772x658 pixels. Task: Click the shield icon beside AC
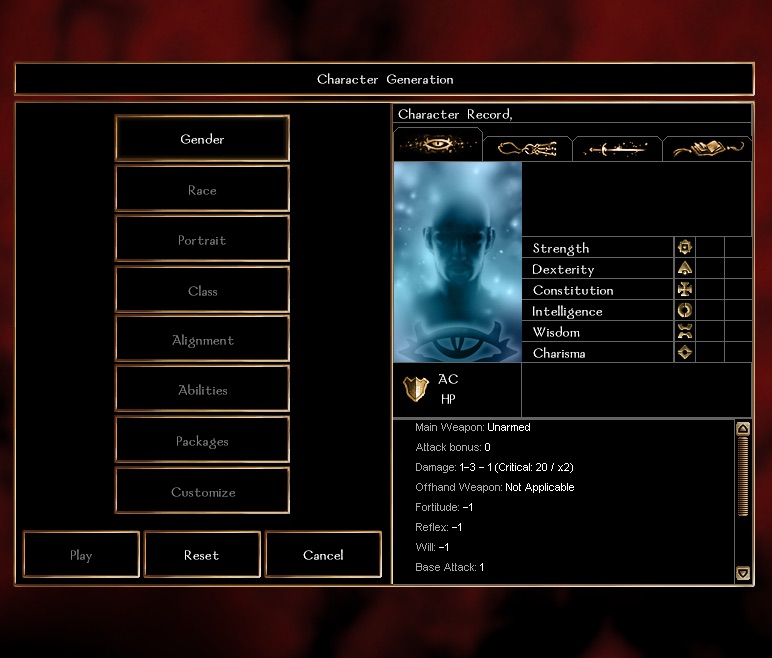[x=416, y=389]
